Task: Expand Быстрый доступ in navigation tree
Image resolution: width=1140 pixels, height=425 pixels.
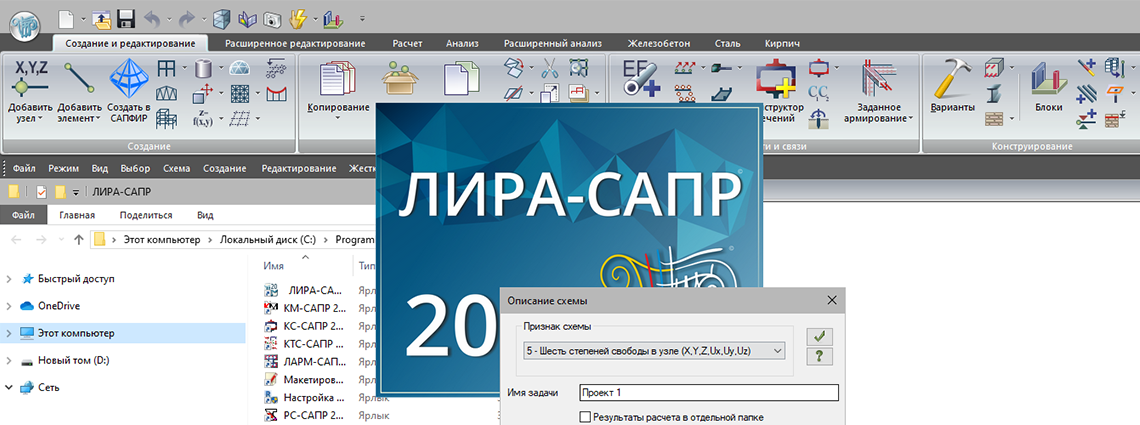Action: coord(10,279)
